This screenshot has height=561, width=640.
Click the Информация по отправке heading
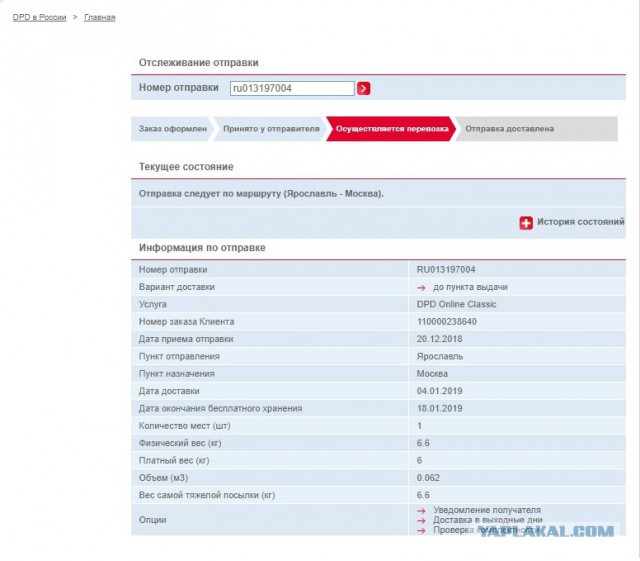[x=202, y=247]
